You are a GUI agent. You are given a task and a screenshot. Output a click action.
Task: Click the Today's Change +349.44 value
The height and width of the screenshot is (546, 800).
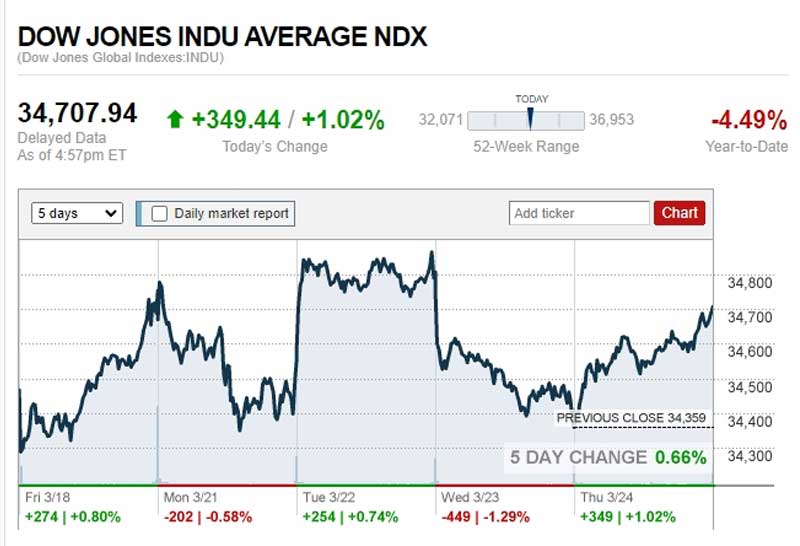pyautogui.click(x=236, y=121)
